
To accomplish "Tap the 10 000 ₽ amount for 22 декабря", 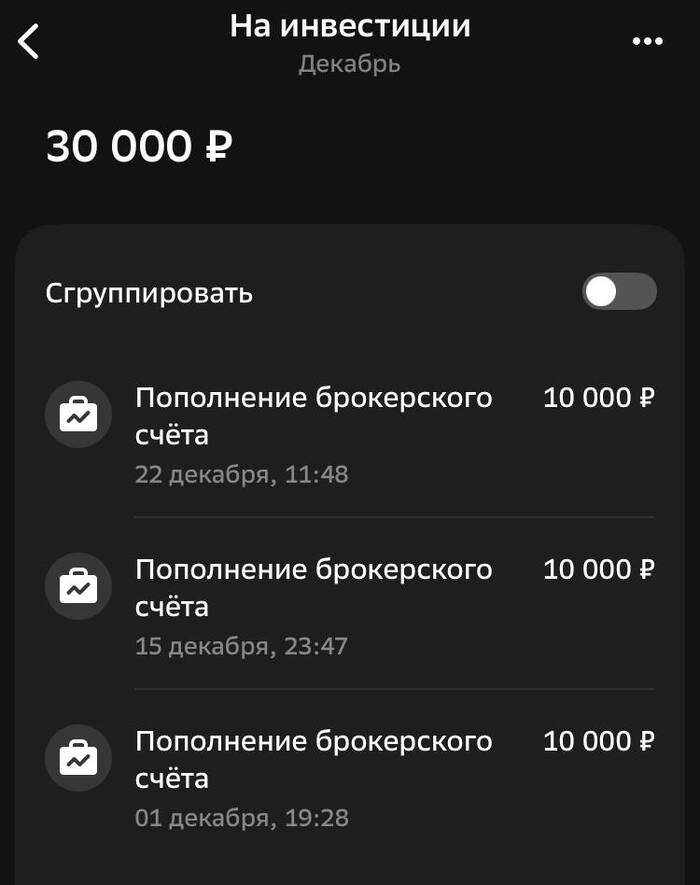I will pyautogui.click(x=599, y=398).
